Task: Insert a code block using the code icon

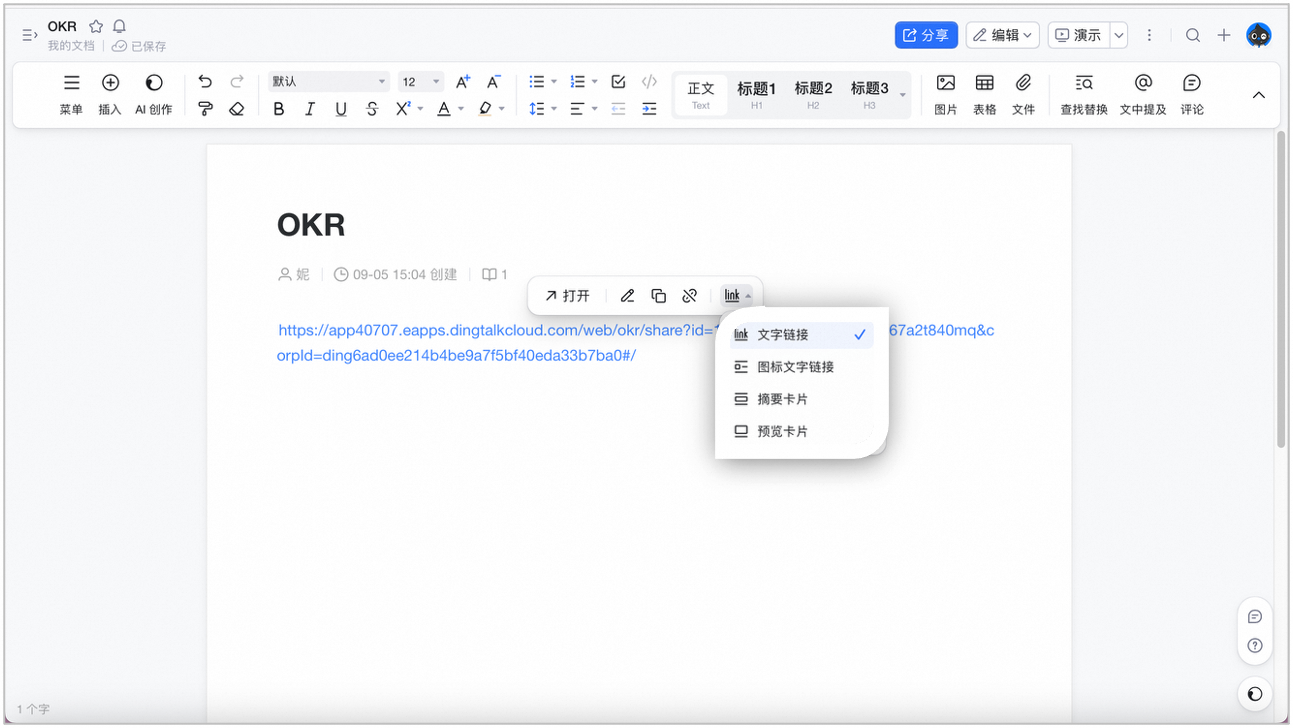Action: pyautogui.click(x=649, y=82)
